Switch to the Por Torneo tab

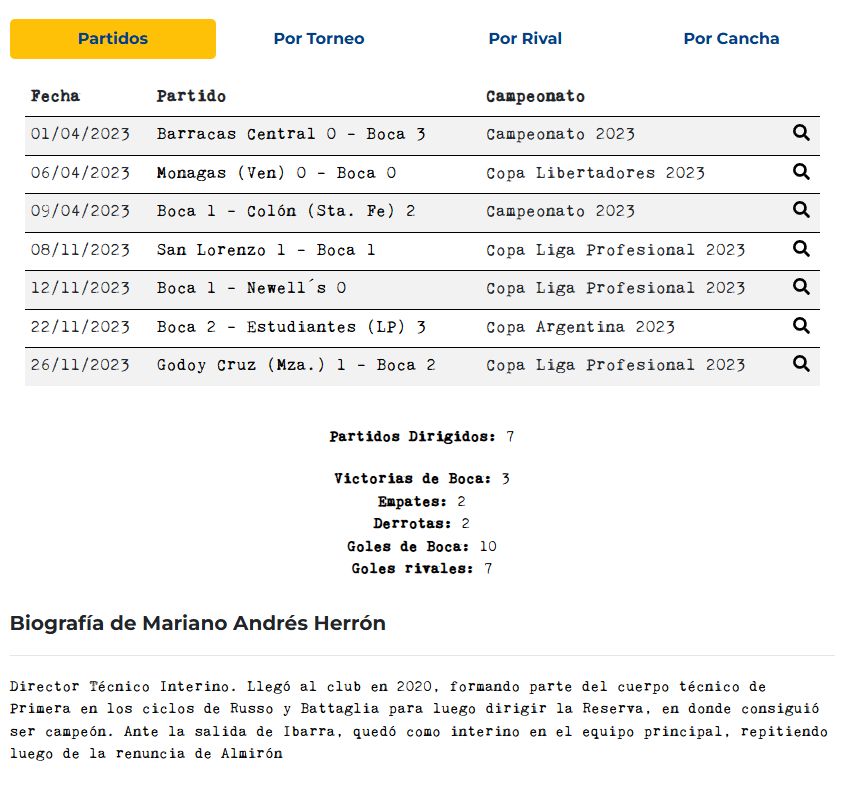point(319,39)
